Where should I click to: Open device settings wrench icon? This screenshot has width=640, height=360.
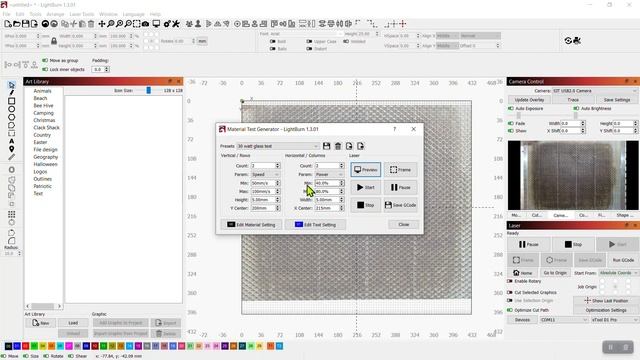pos(176,24)
